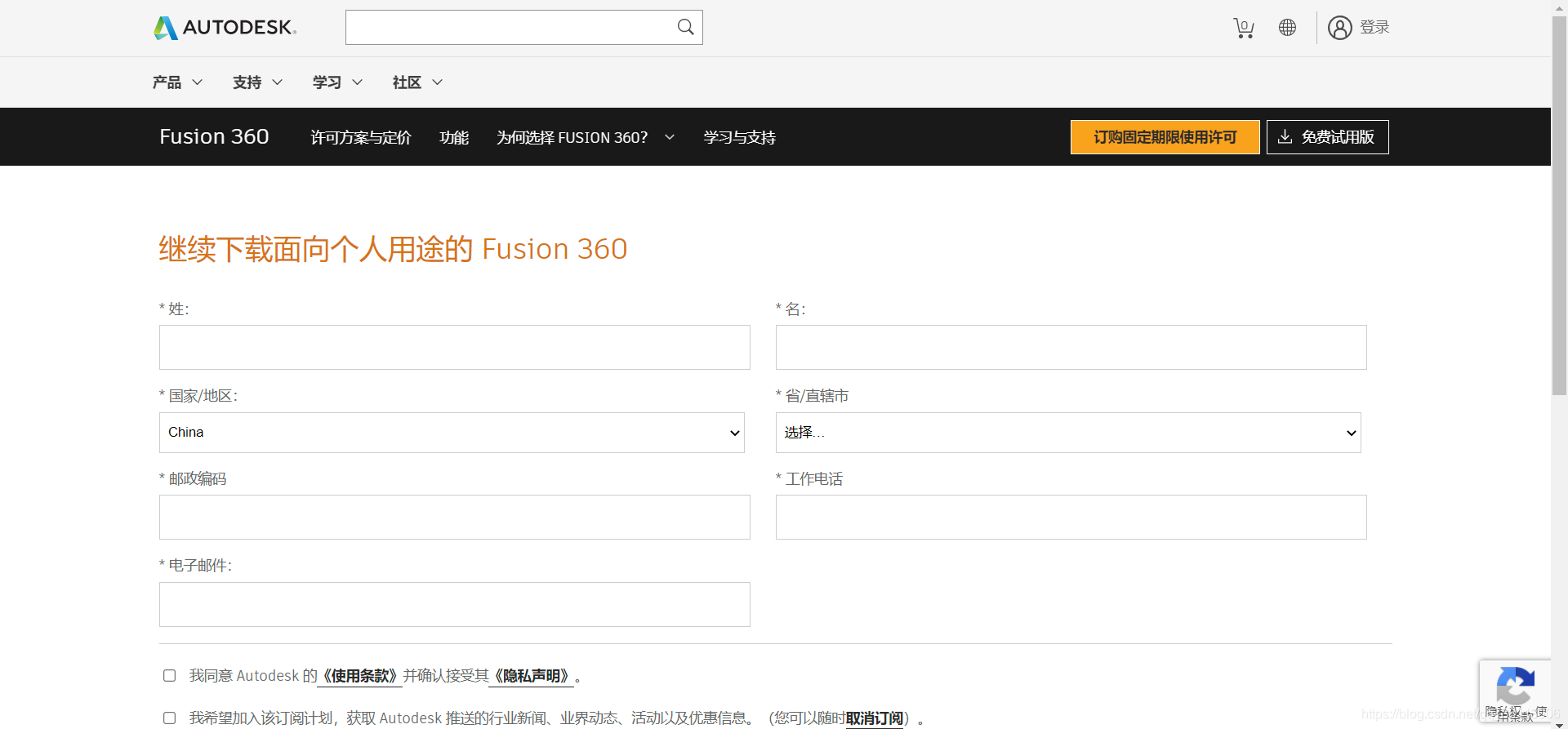Open the globe language selector
Screen dimensions: 1568x729
click(x=1287, y=28)
